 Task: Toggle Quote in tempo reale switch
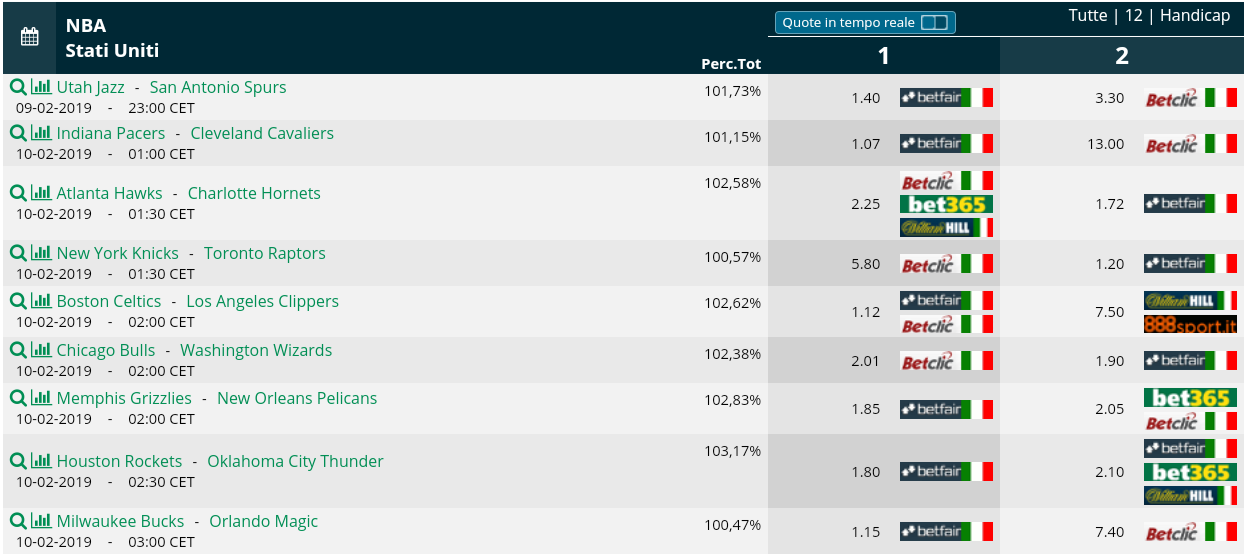click(x=933, y=22)
